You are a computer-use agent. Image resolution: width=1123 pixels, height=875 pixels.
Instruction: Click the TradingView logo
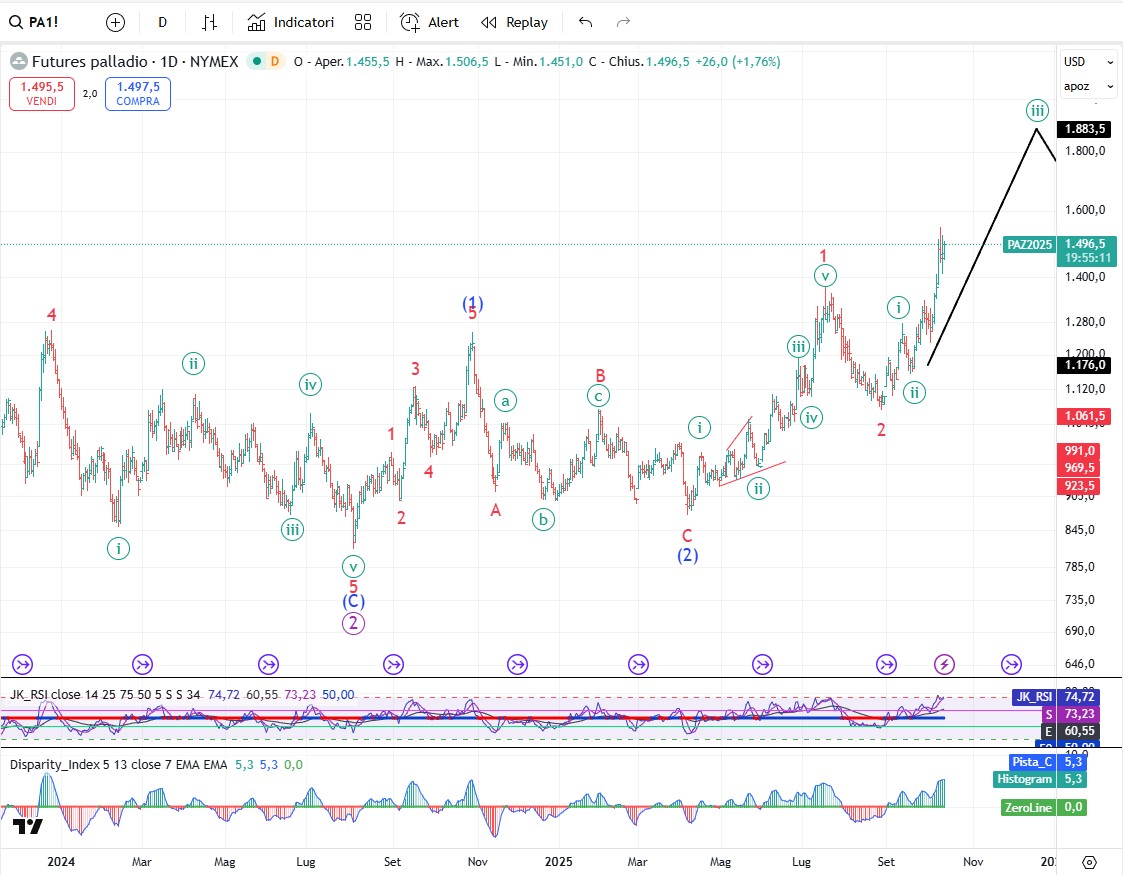point(28,826)
